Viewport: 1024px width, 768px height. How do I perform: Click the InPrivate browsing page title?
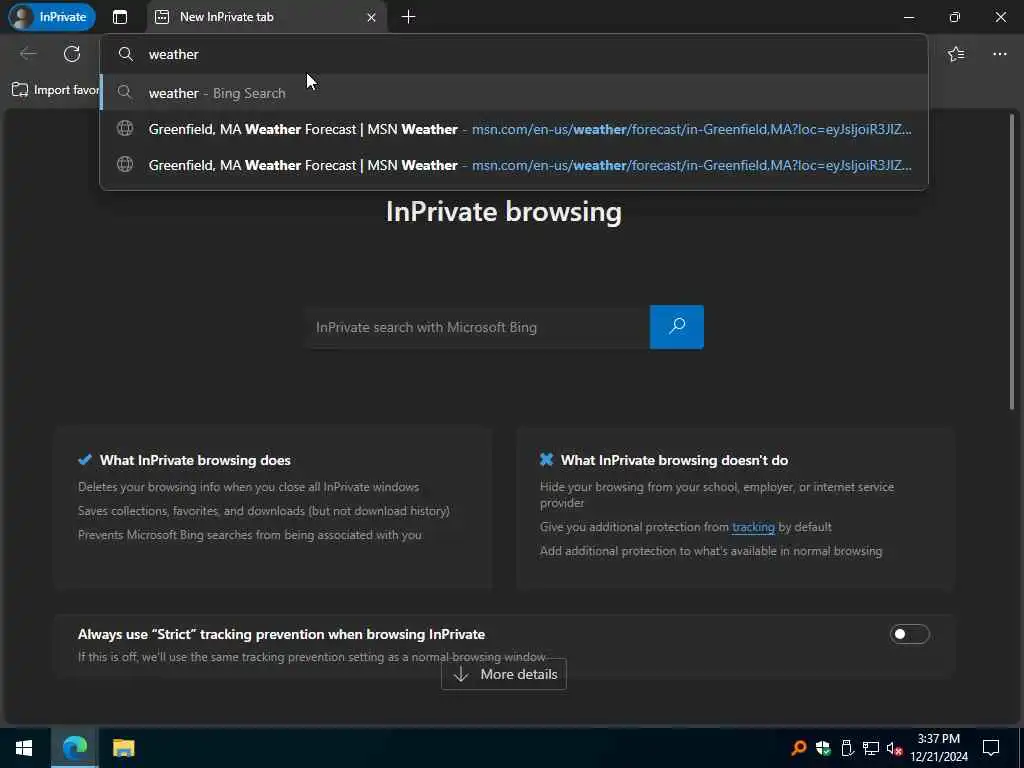[x=504, y=212]
